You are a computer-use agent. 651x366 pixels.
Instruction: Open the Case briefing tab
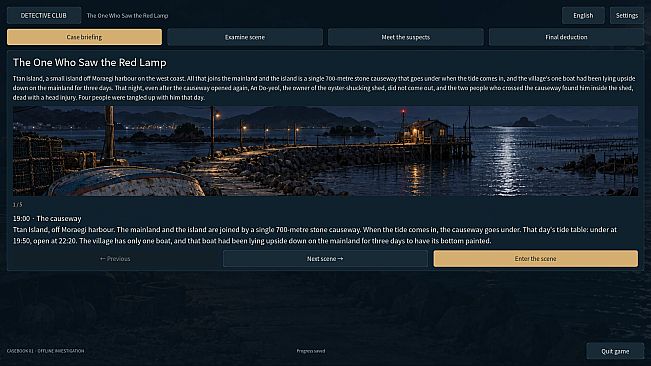(x=84, y=37)
